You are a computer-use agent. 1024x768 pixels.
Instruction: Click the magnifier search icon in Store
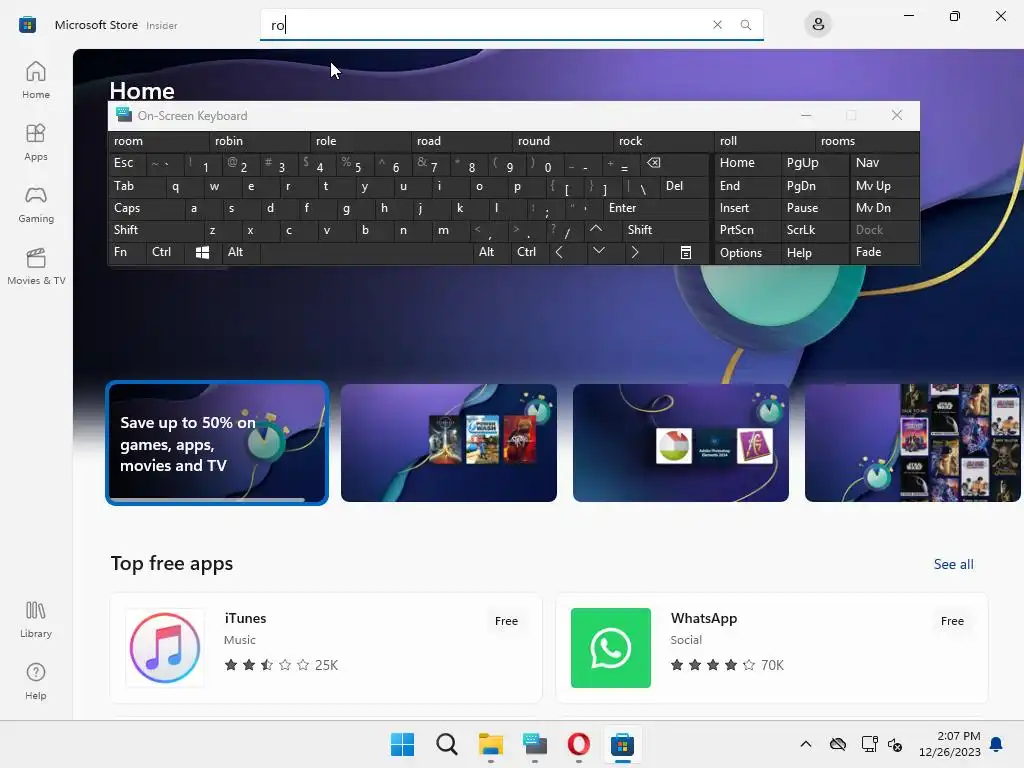(x=745, y=25)
